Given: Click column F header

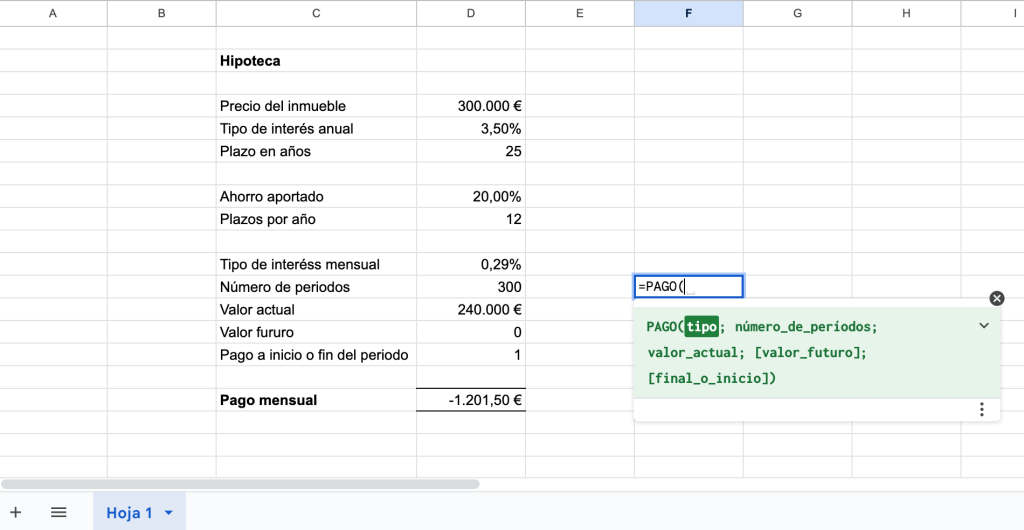Looking at the screenshot, I should pyautogui.click(x=688, y=13).
